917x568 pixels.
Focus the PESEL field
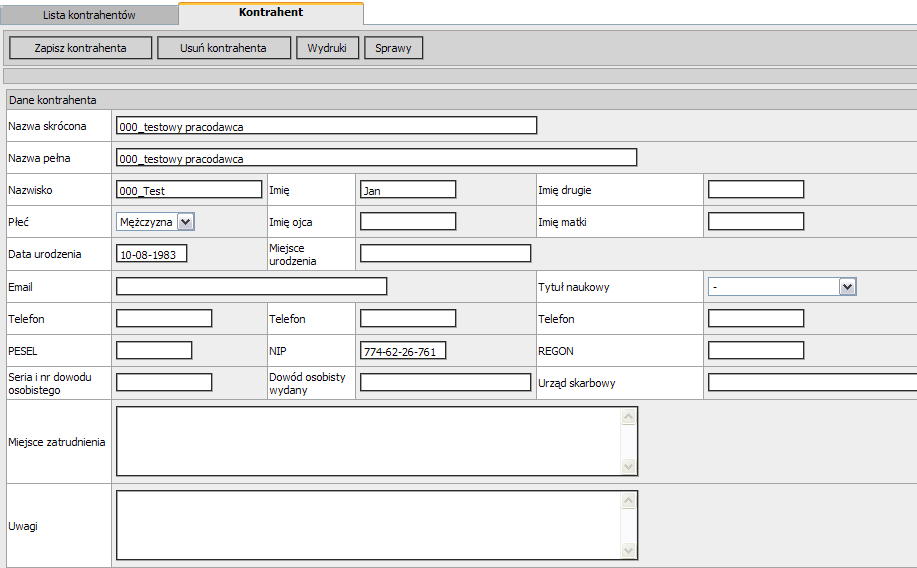(x=154, y=351)
